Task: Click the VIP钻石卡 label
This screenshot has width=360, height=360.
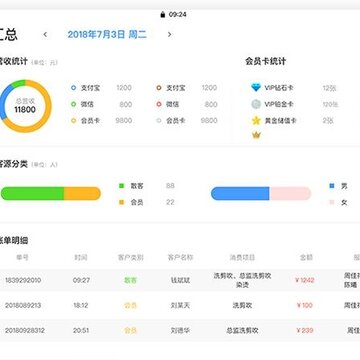Action: tap(279, 88)
